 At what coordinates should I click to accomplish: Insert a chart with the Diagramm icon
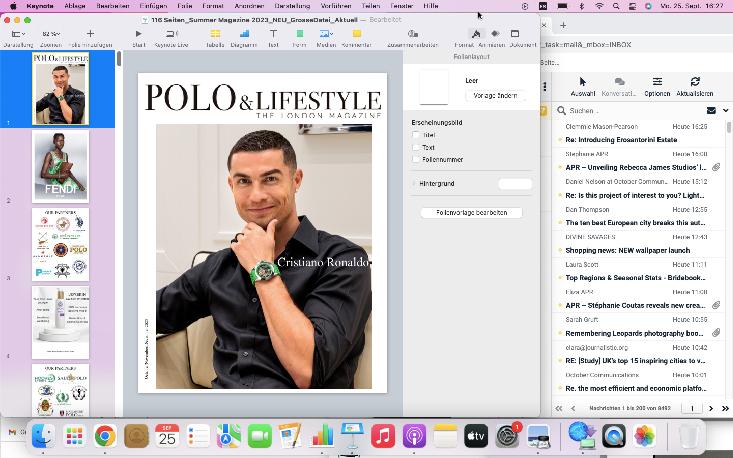(x=244, y=34)
